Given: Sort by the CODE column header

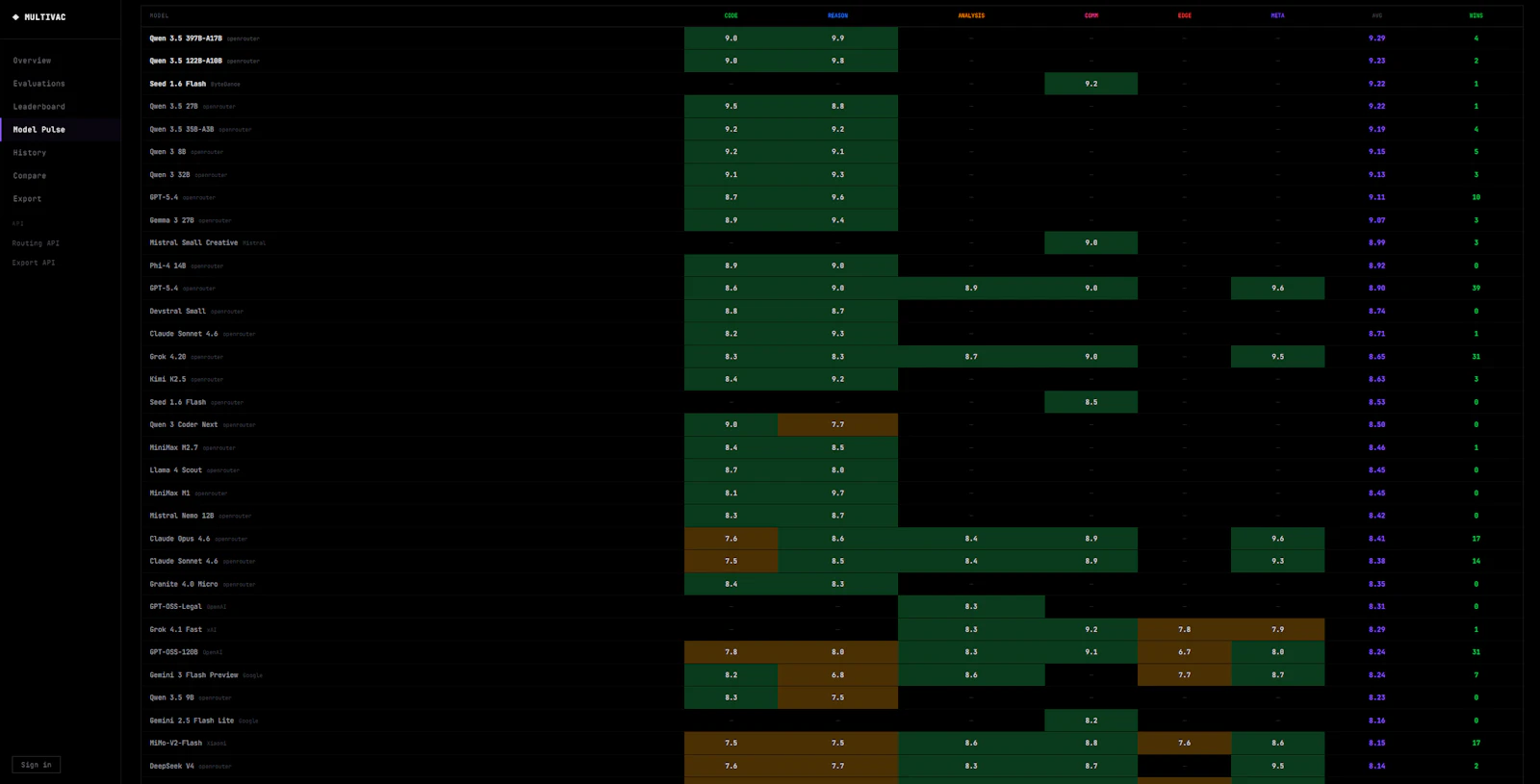Looking at the screenshot, I should tap(731, 15).
